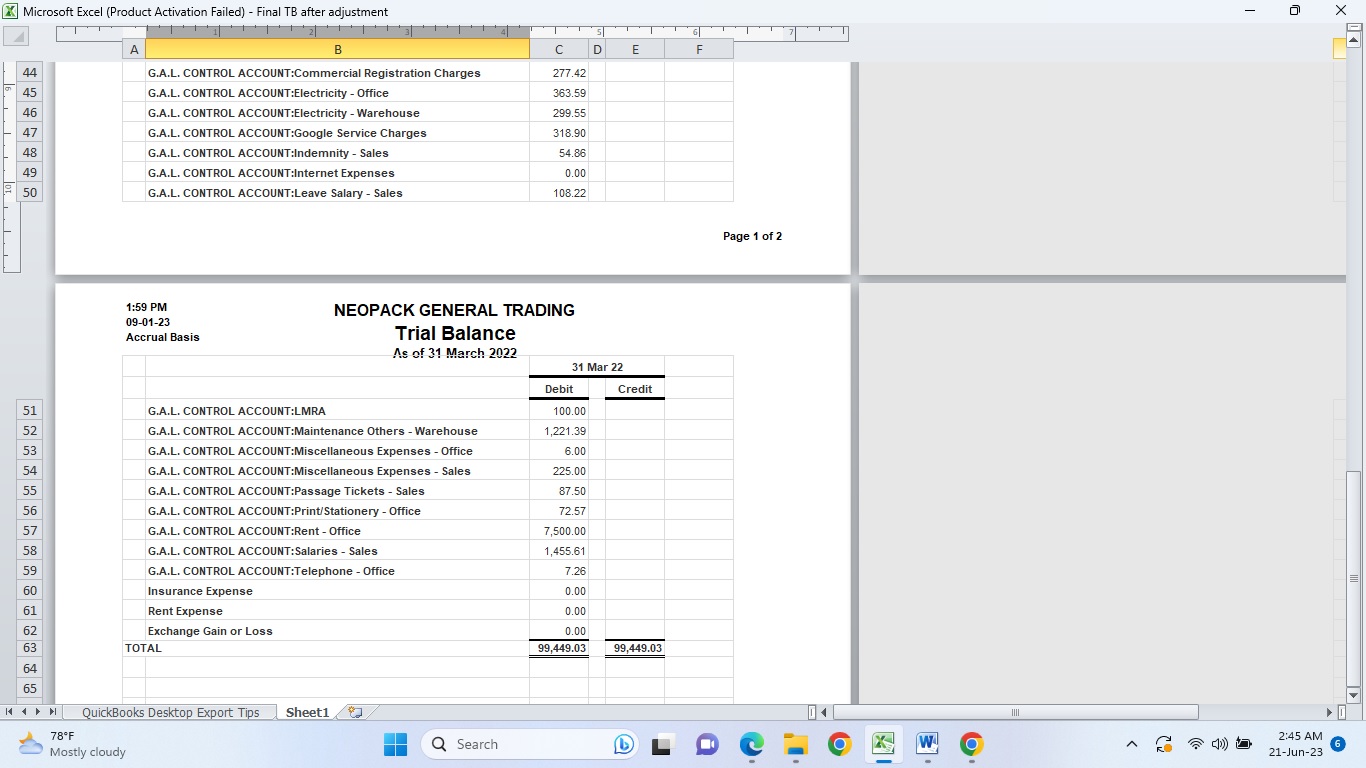Go to the next sheet using the tab arrow
Viewport: 1366px width, 768px height.
click(x=38, y=712)
